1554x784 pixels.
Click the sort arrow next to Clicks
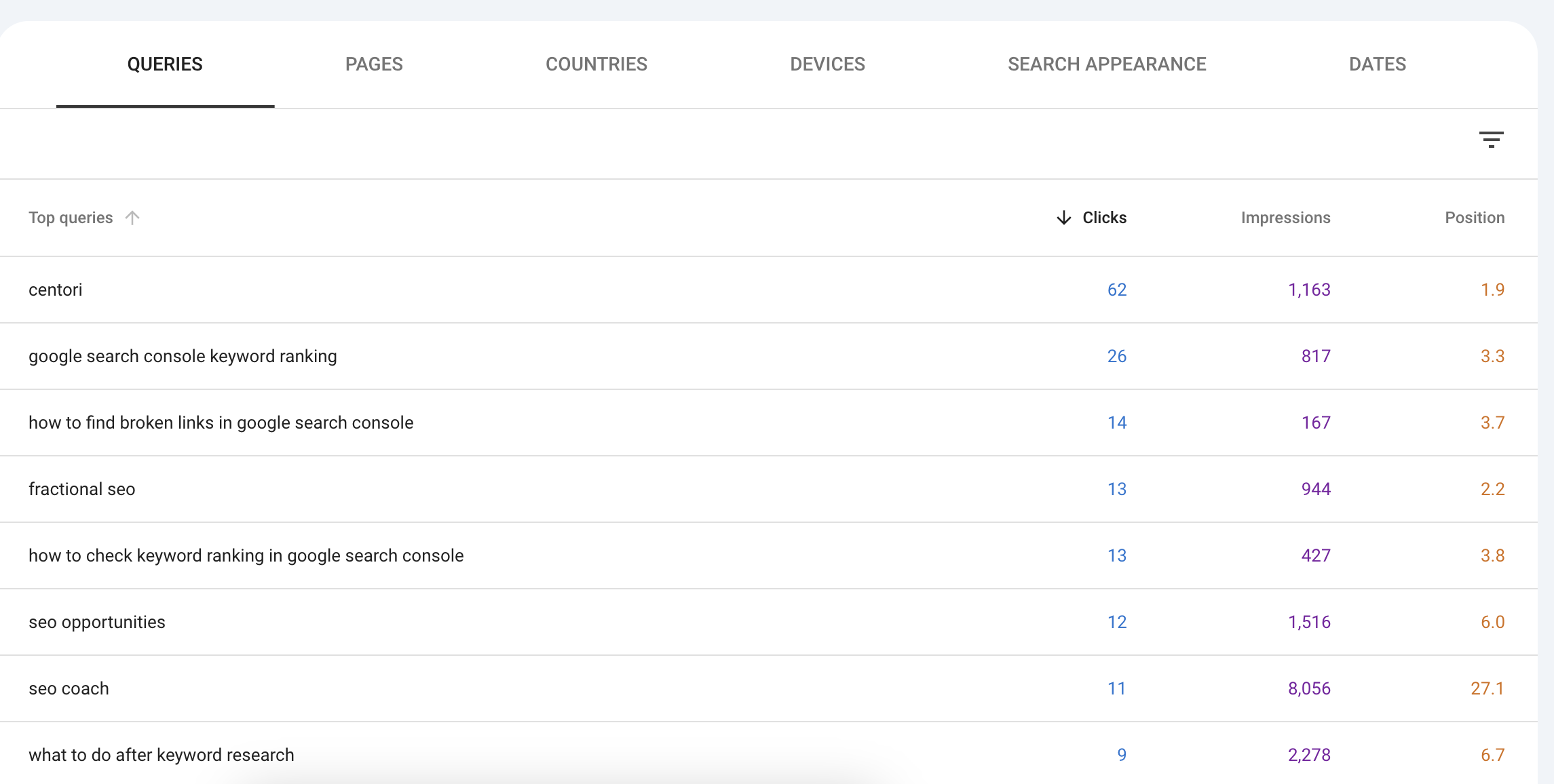(x=1064, y=217)
